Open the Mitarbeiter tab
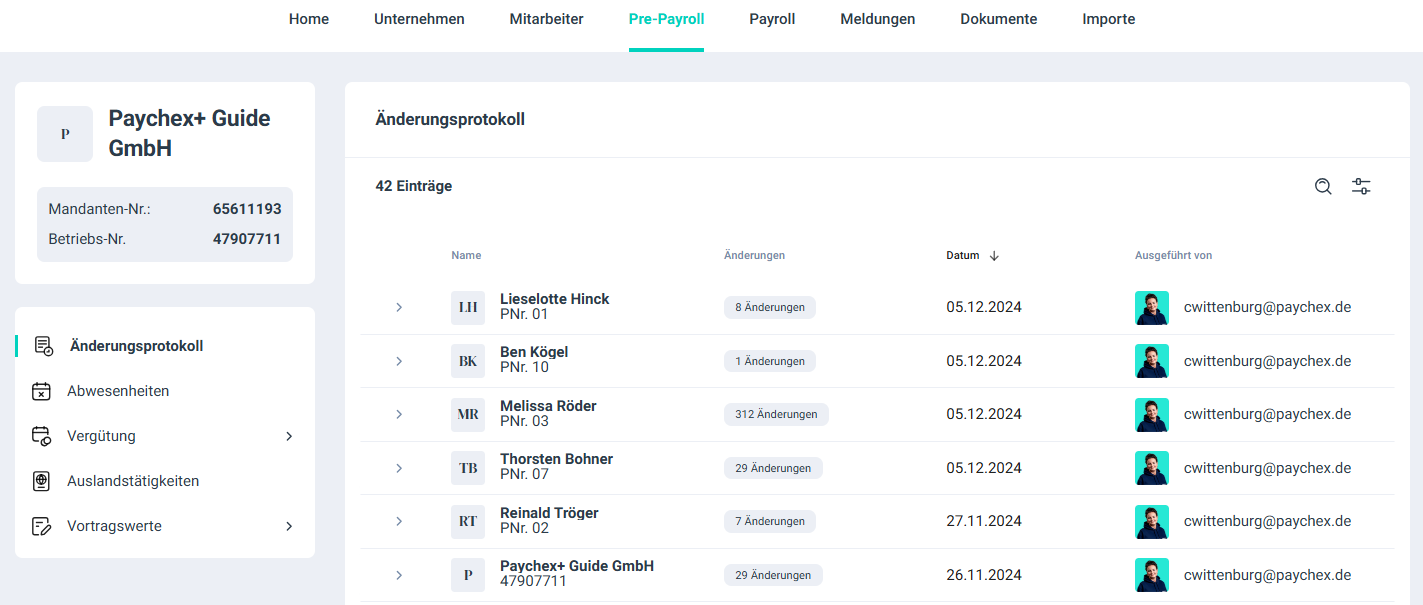Screen dimensions: 1423x605 point(546,19)
